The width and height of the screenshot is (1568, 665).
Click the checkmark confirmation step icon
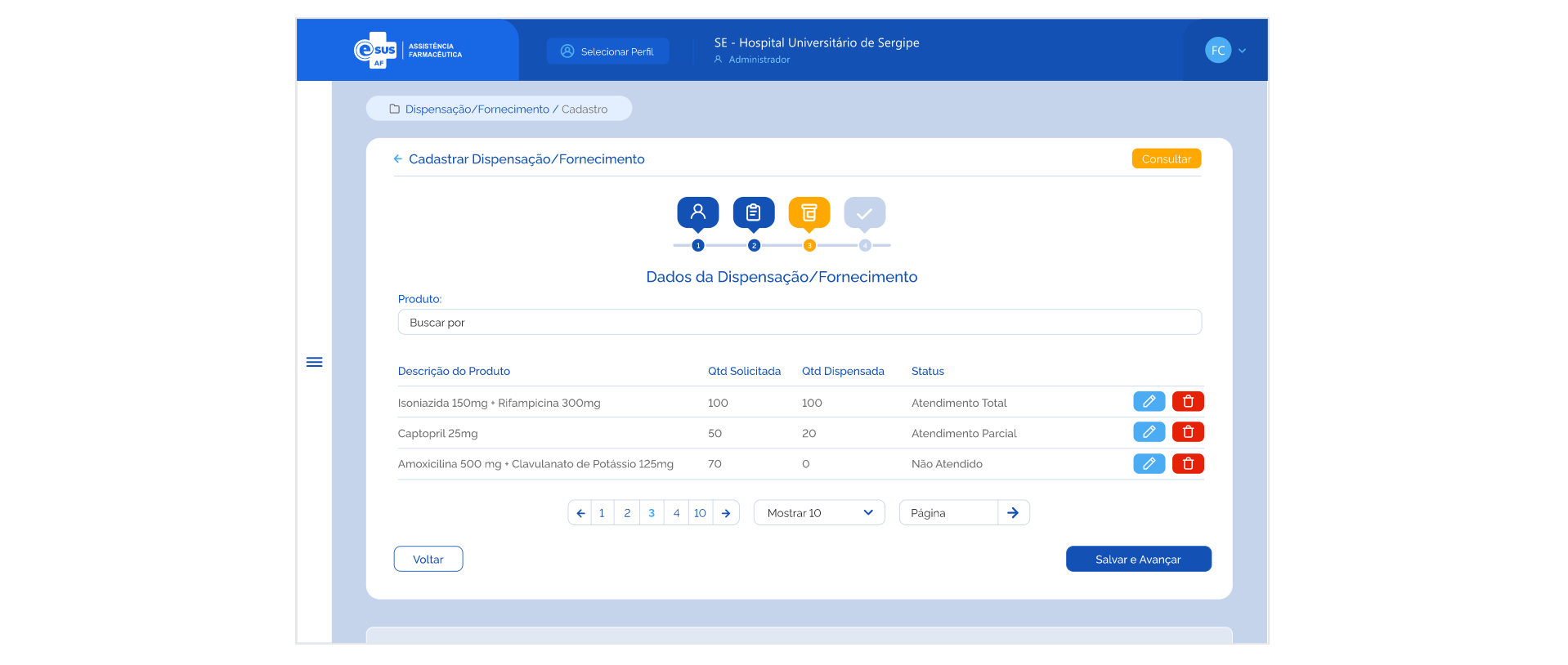pyautogui.click(x=864, y=213)
